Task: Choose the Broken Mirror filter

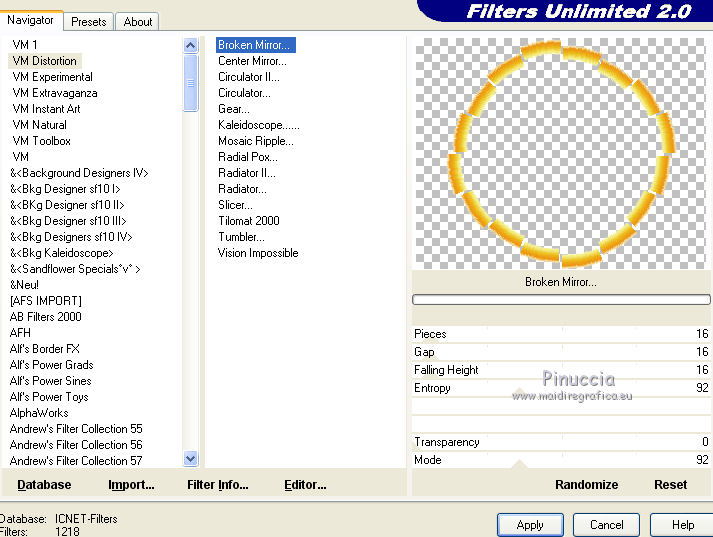Action: pos(256,45)
